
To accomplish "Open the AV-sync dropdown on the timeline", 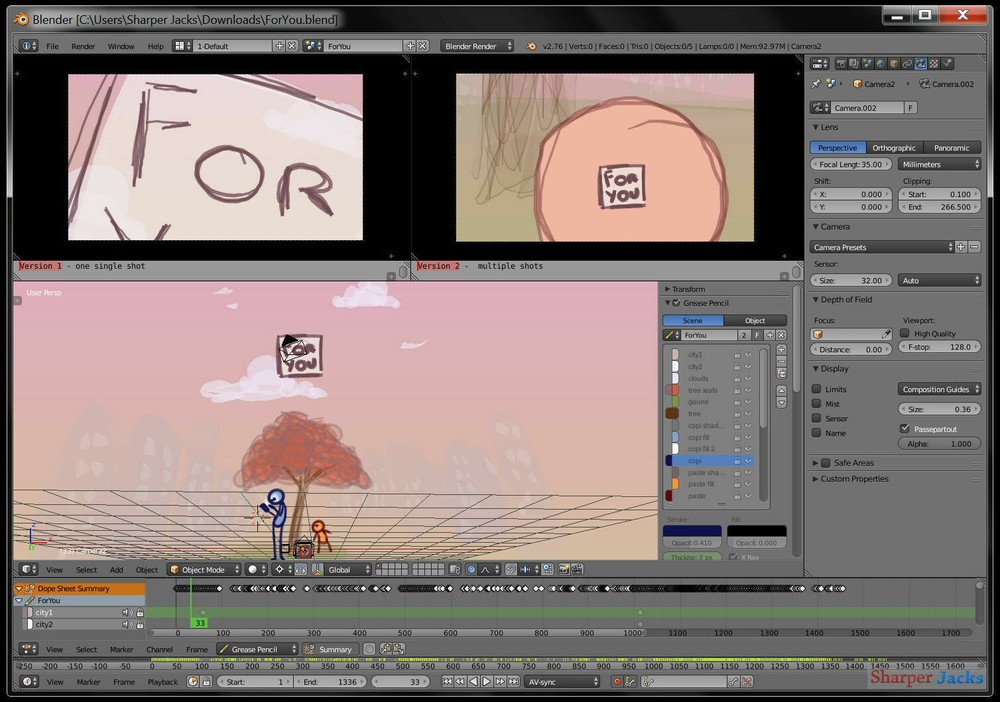I will point(562,682).
